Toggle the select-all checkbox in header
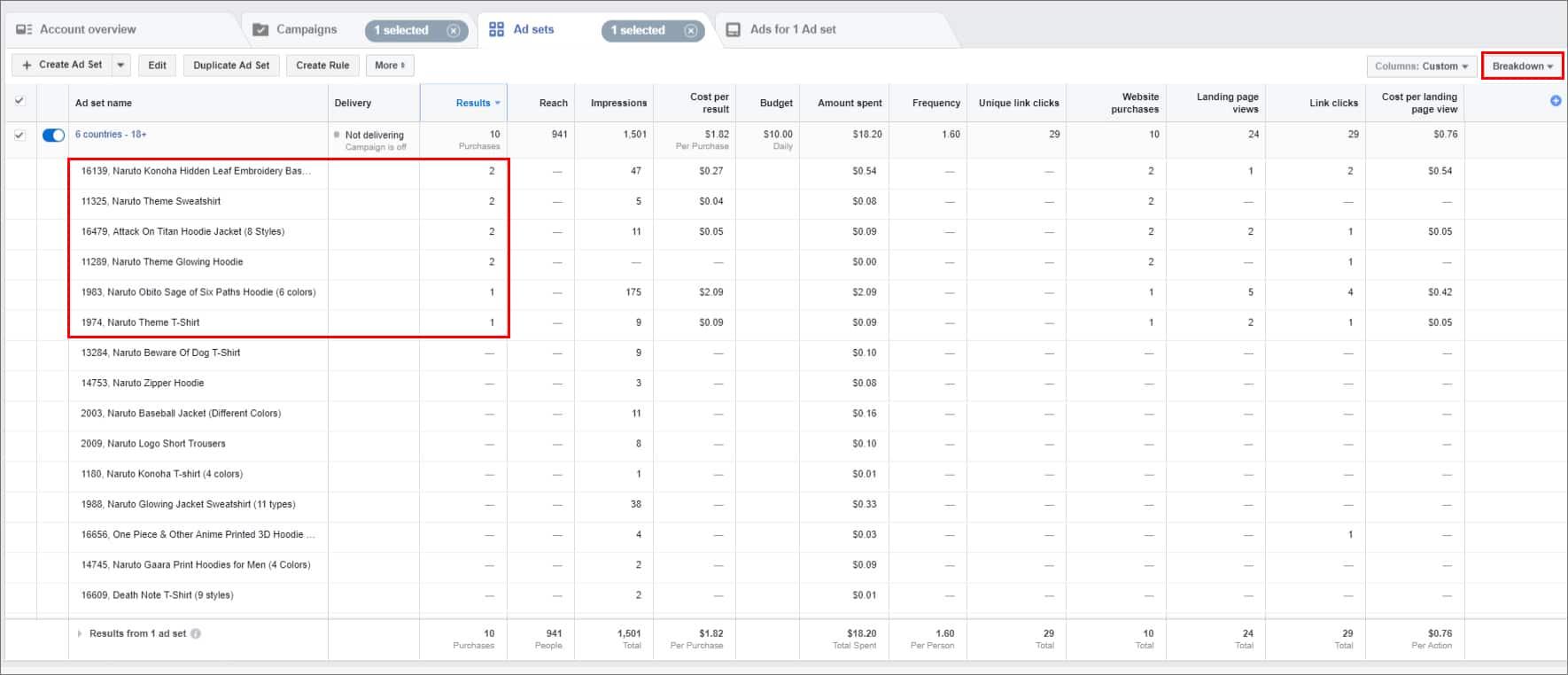 [x=19, y=101]
